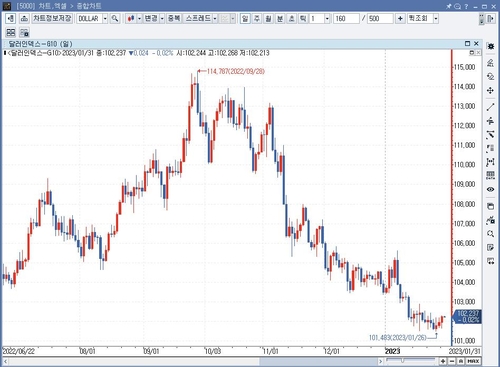Select the 주 weekly period toggle
Image resolution: width=500 pixels, height=367 pixels.
click(257, 18)
